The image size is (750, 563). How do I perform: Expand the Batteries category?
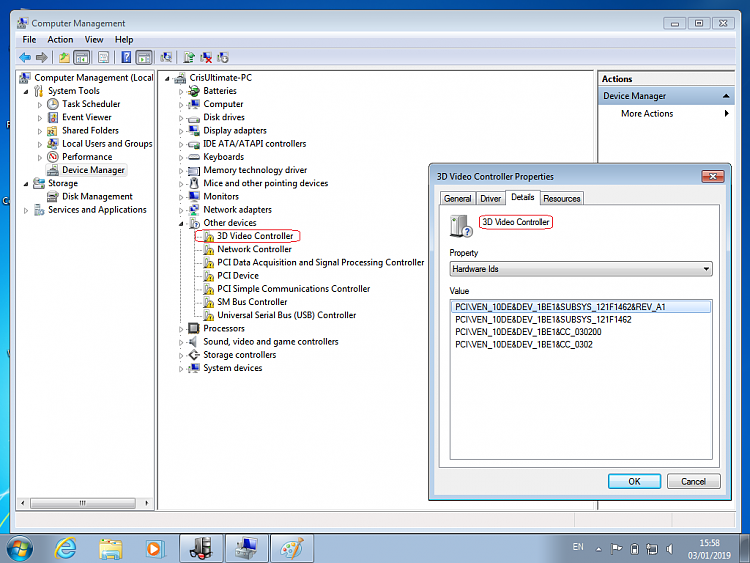coord(181,91)
